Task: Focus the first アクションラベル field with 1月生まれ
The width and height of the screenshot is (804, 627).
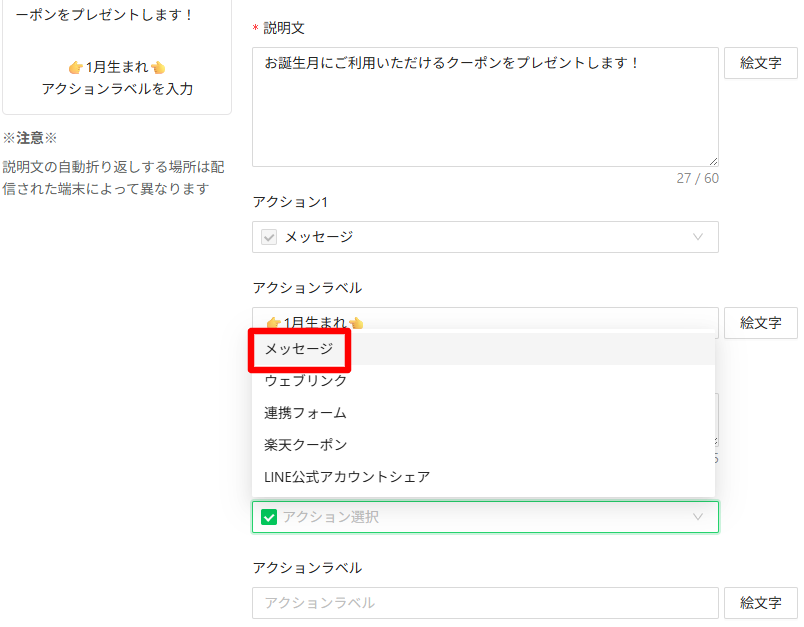Action: pyautogui.click(x=485, y=319)
